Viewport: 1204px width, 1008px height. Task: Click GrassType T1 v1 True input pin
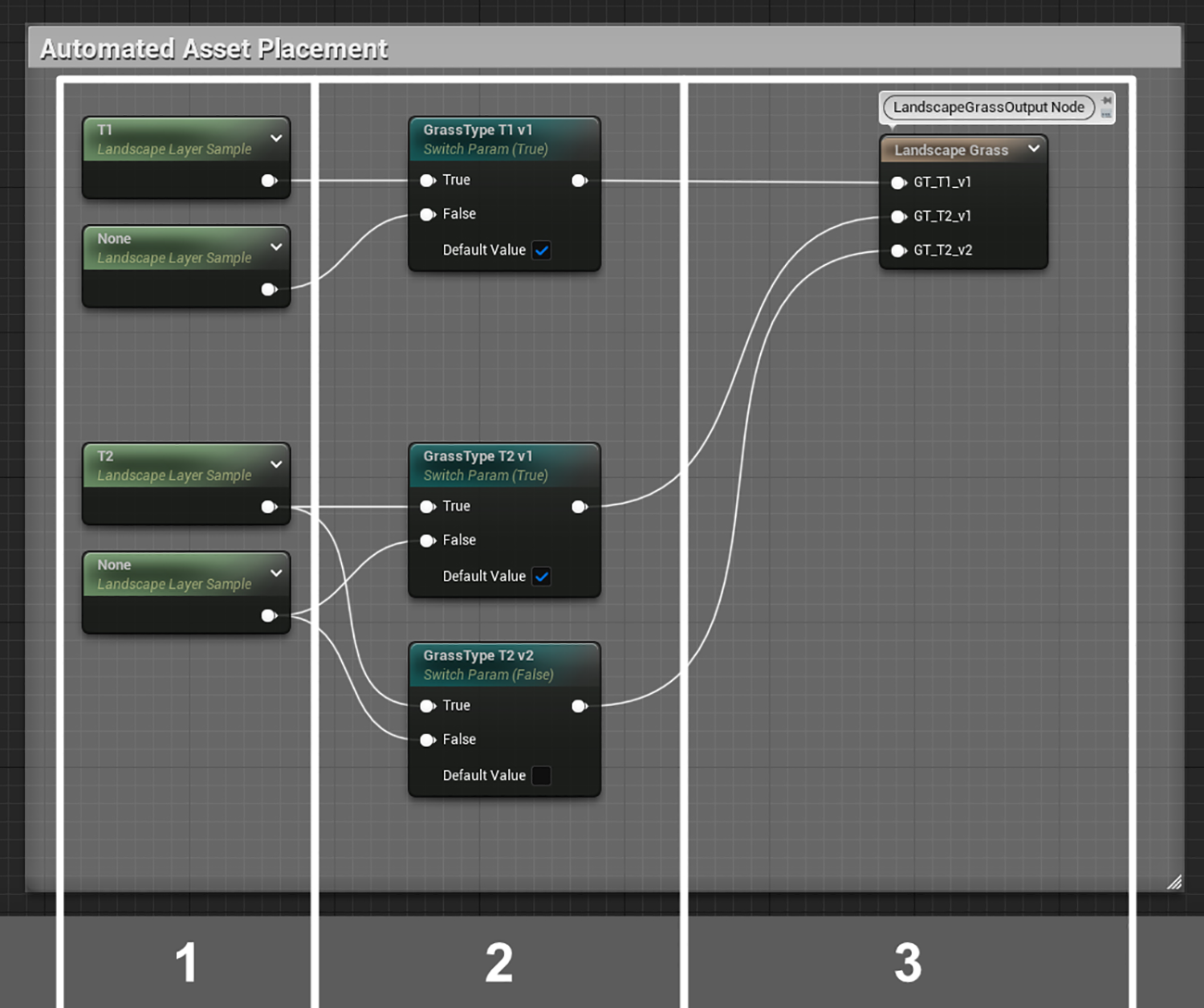(x=427, y=181)
